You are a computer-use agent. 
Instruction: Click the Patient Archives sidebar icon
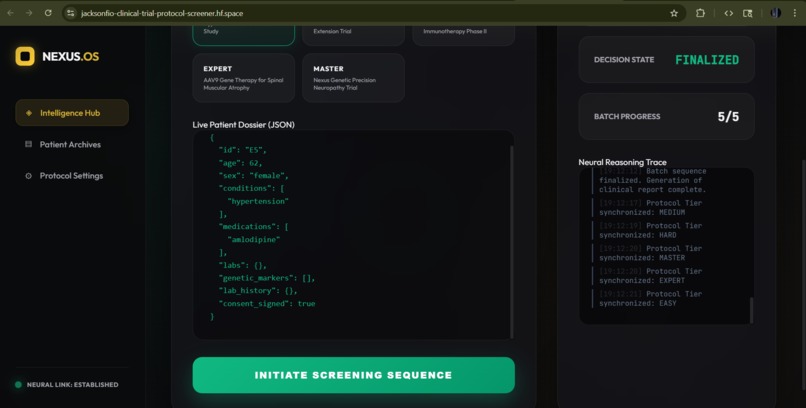tap(29, 144)
